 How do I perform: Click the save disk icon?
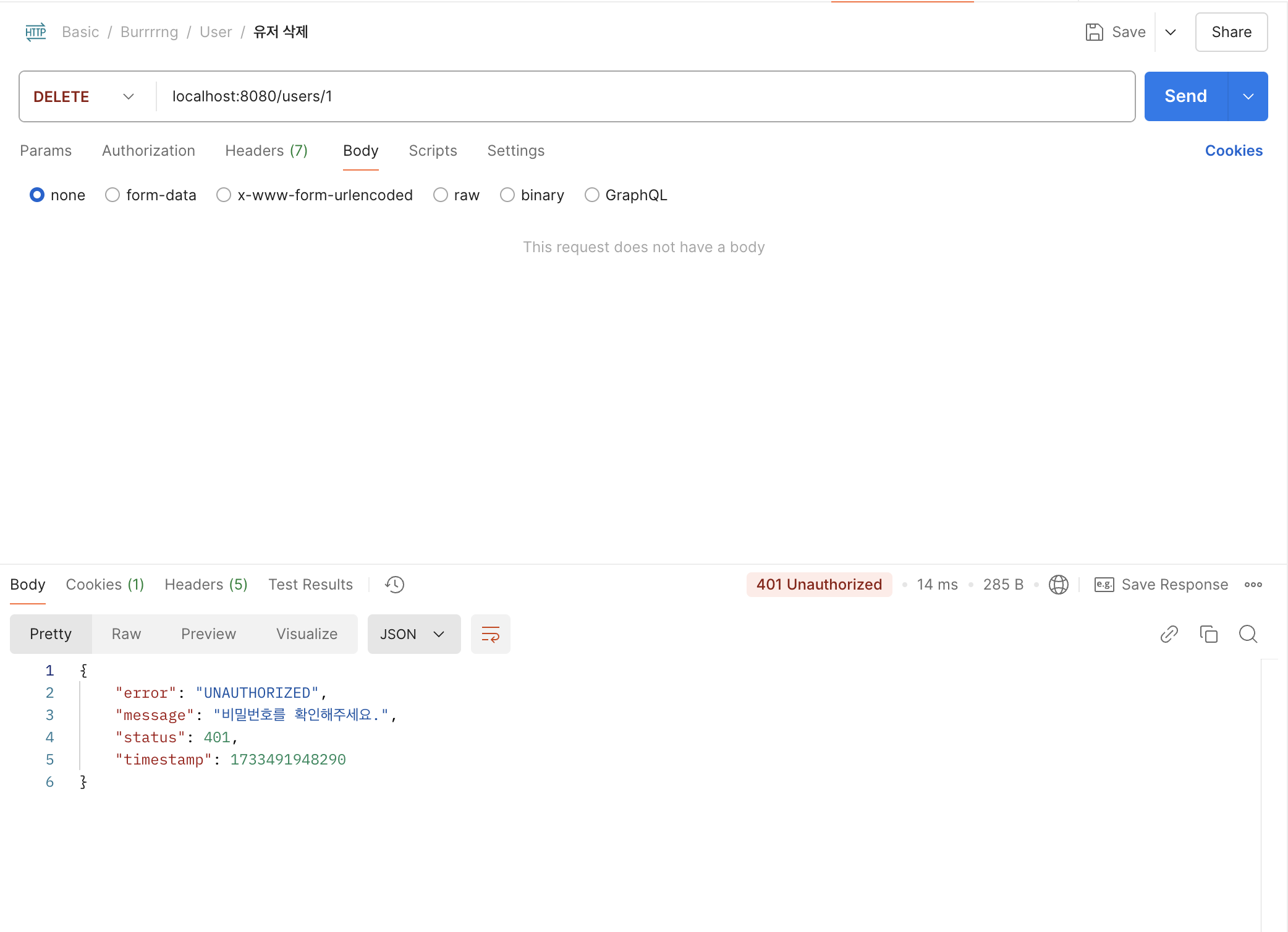pyautogui.click(x=1094, y=32)
